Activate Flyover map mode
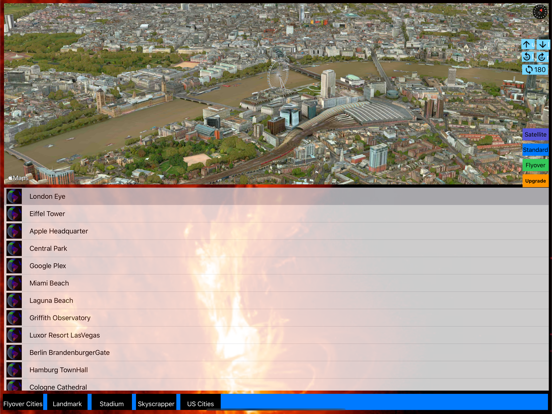552x414 pixels. [535, 165]
